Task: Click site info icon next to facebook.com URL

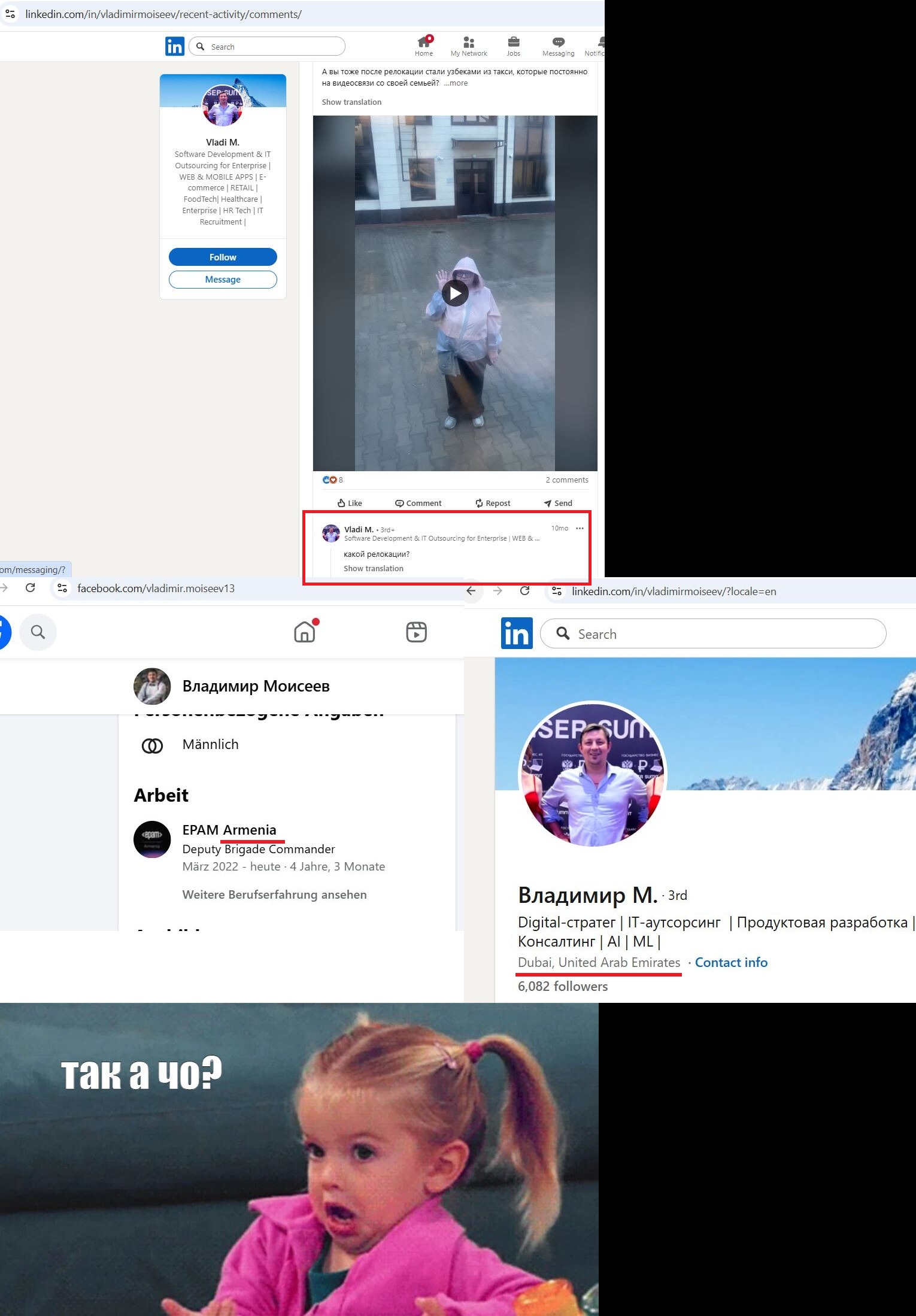Action: [62, 588]
